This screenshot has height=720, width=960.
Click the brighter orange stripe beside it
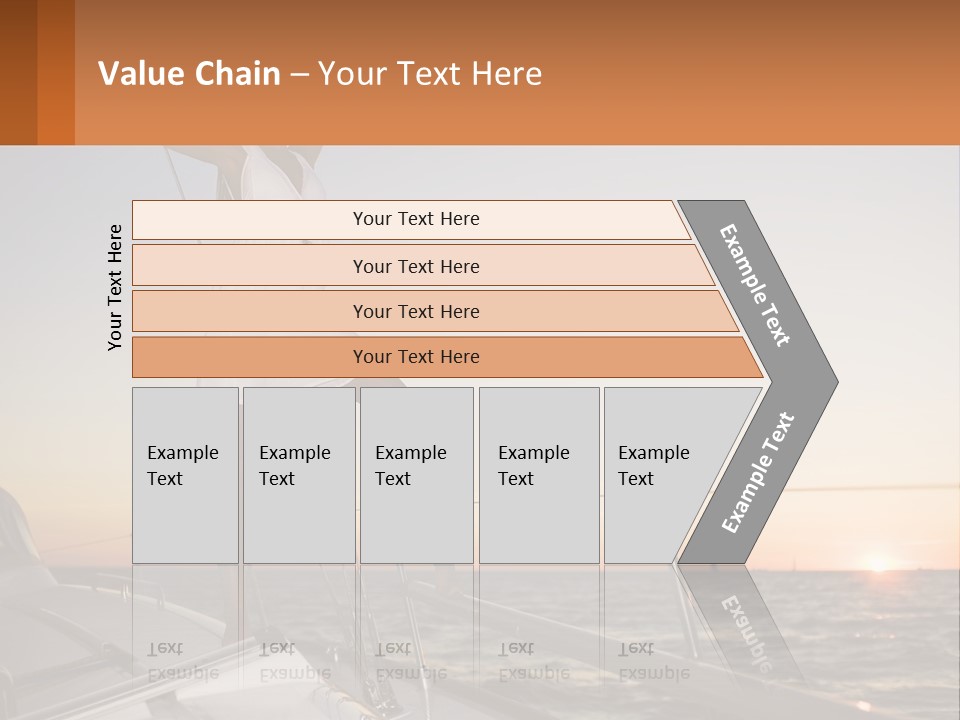click(x=56, y=72)
